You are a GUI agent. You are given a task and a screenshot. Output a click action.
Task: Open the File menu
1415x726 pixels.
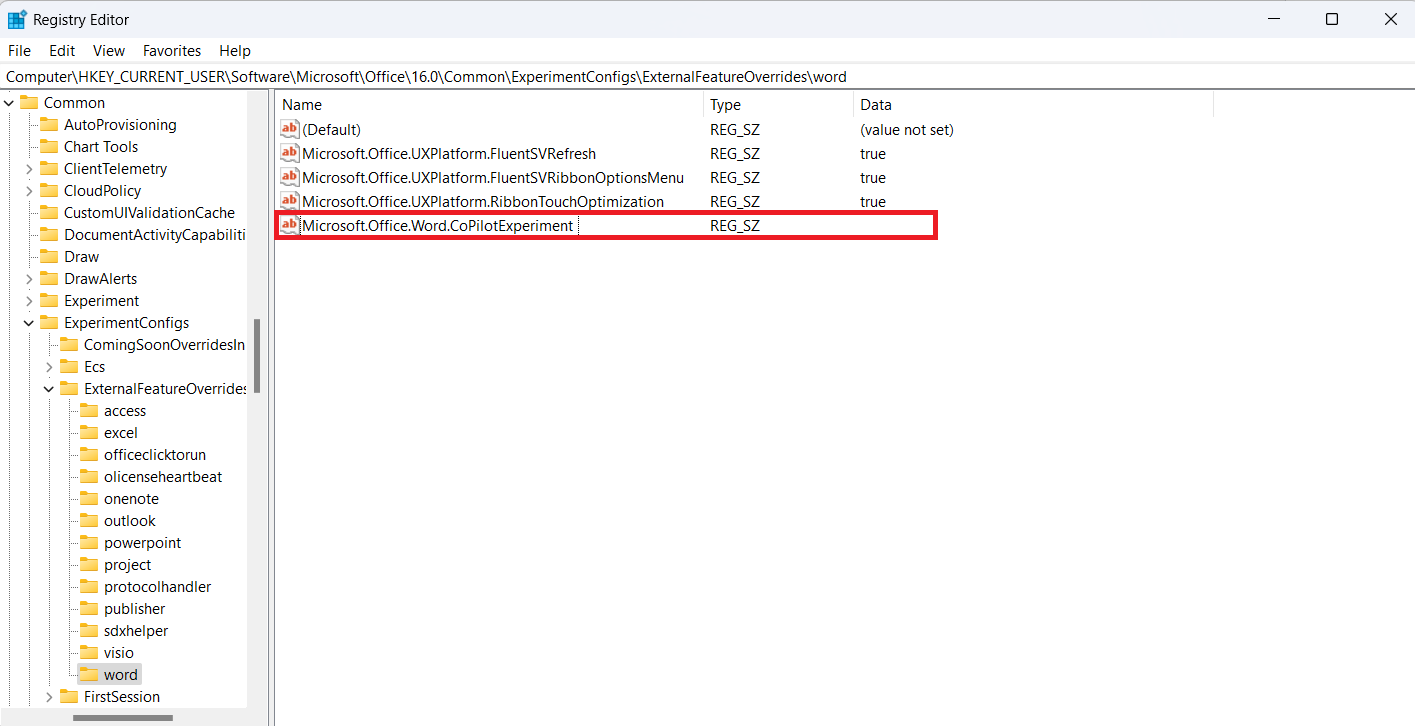coord(19,50)
